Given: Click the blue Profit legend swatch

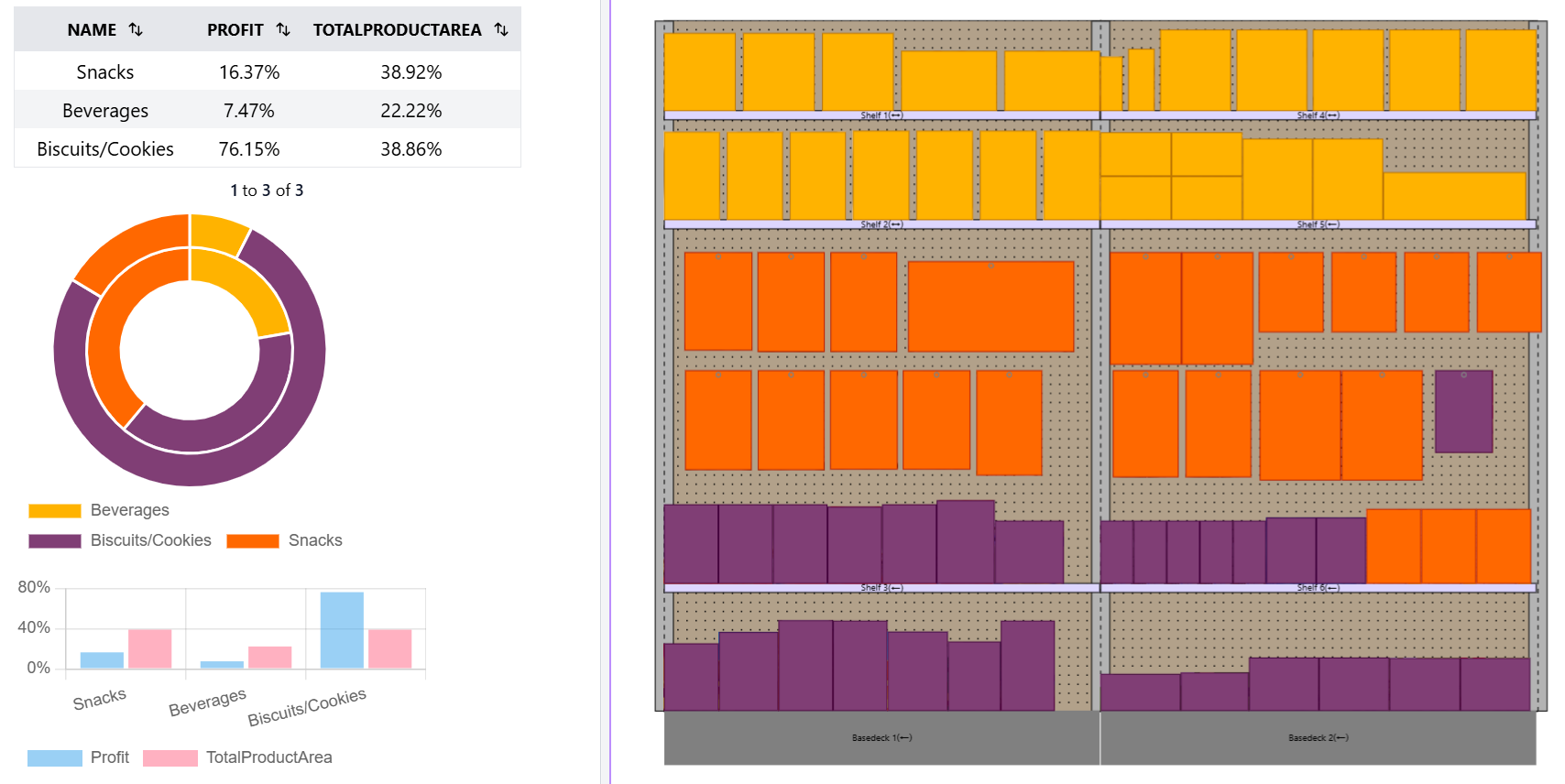Looking at the screenshot, I should tap(55, 757).
